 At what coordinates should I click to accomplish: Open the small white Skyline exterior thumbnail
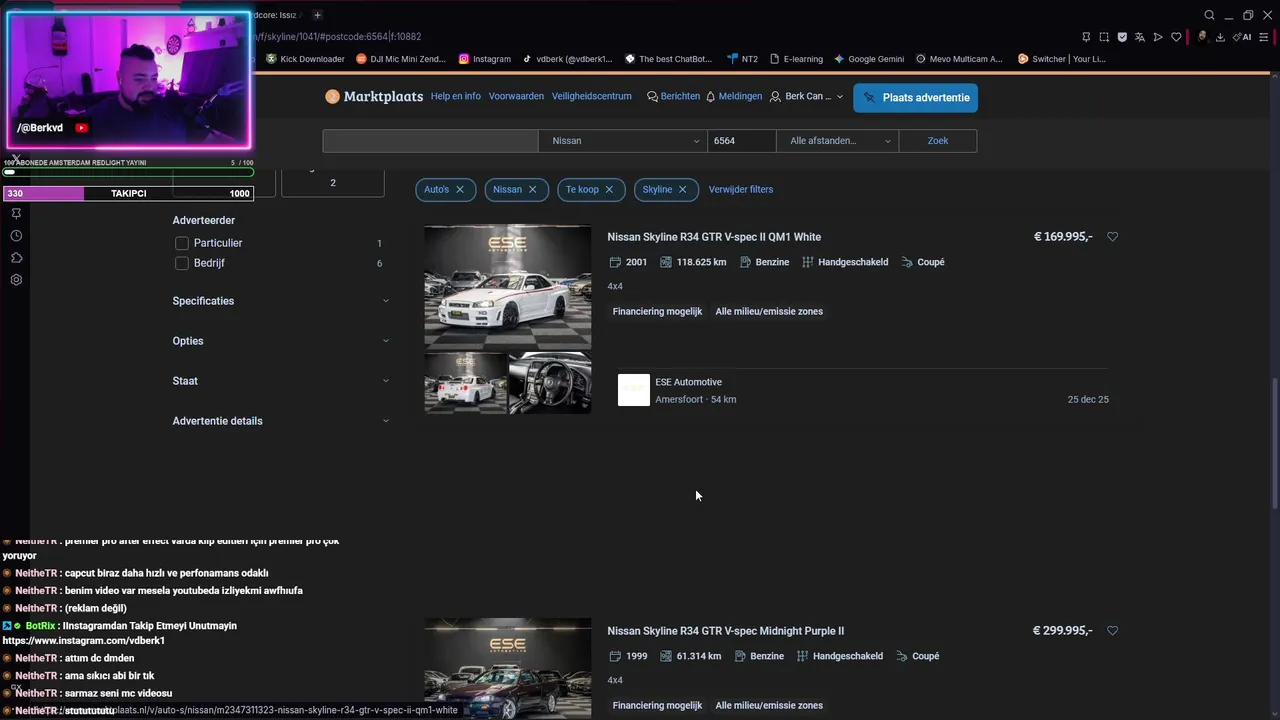(466, 382)
